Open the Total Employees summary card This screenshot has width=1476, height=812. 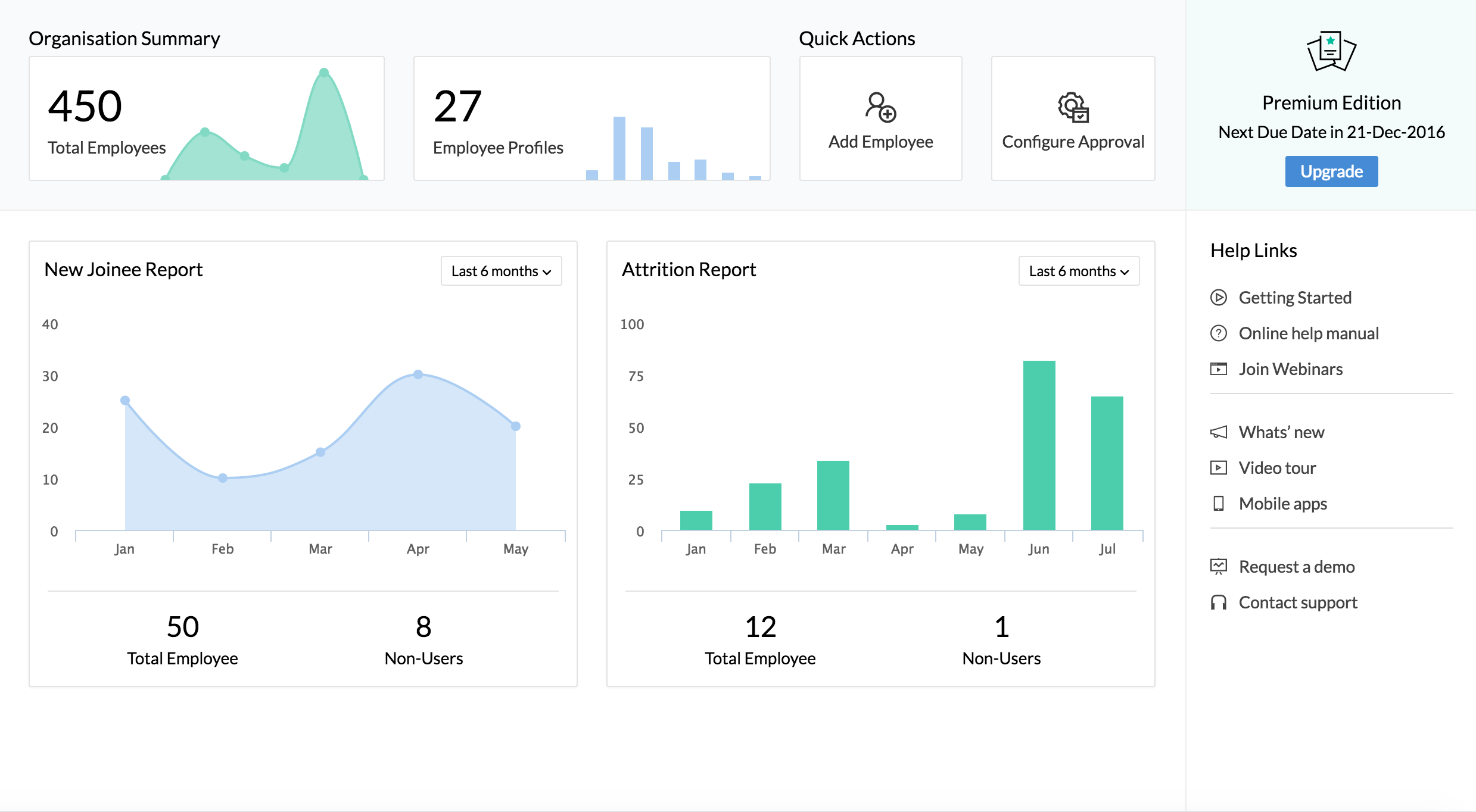(206, 118)
